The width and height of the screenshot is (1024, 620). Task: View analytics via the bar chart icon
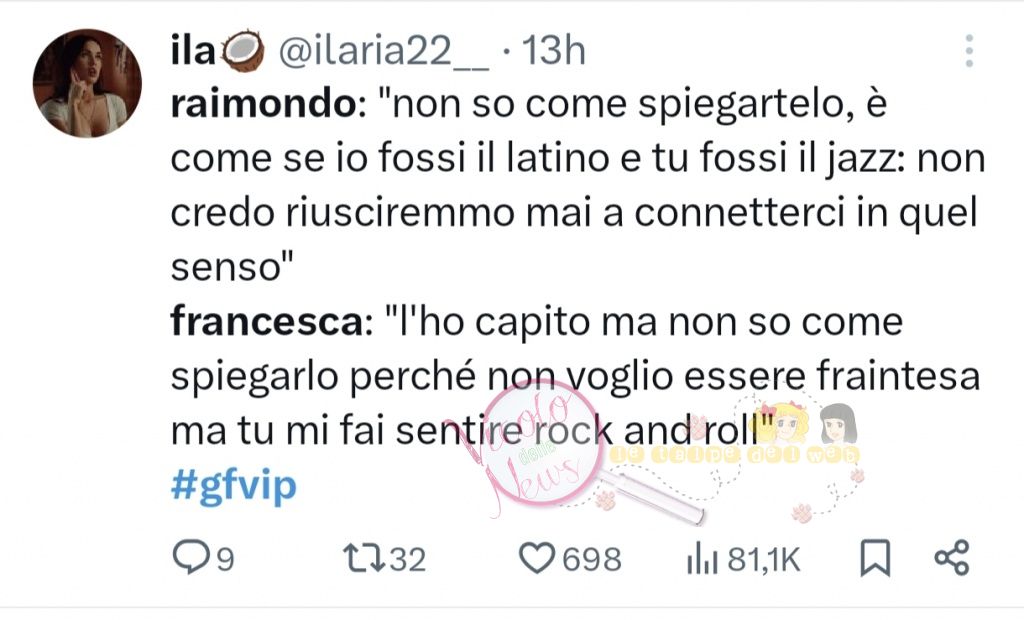tap(703, 559)
